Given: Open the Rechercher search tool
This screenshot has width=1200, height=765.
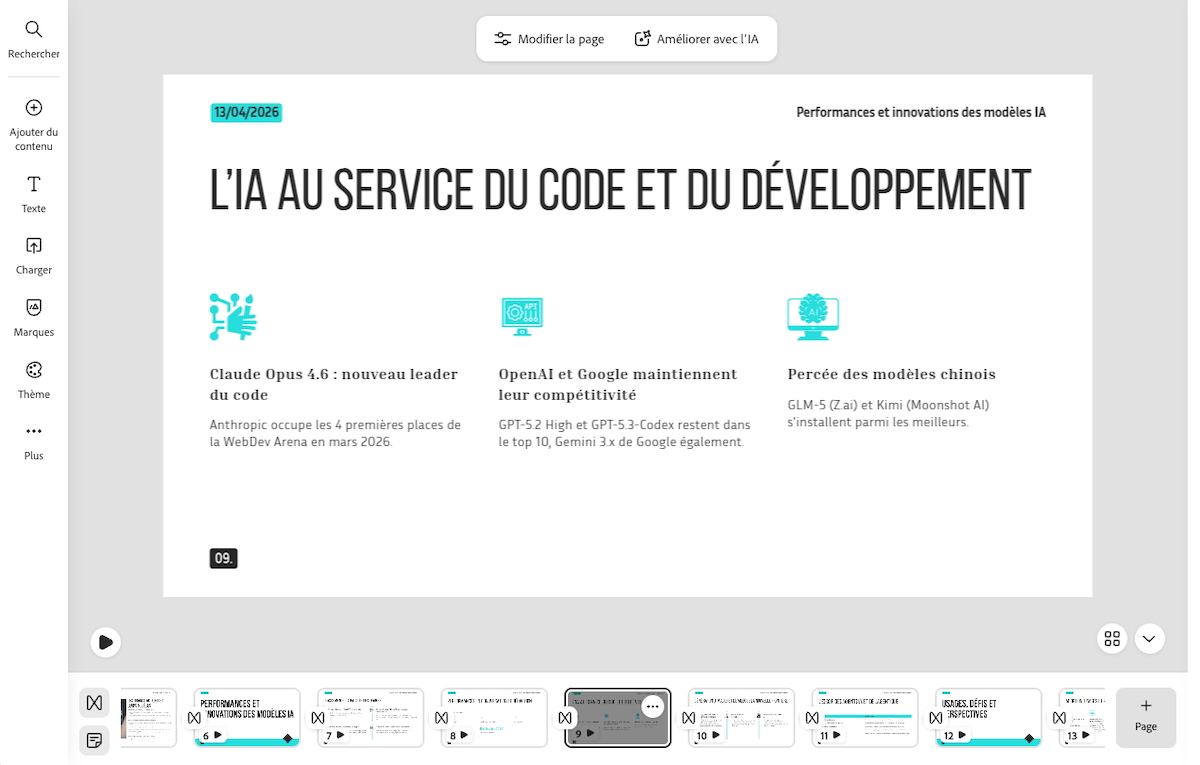Looking at the screenshot, I should pos(34,40).
